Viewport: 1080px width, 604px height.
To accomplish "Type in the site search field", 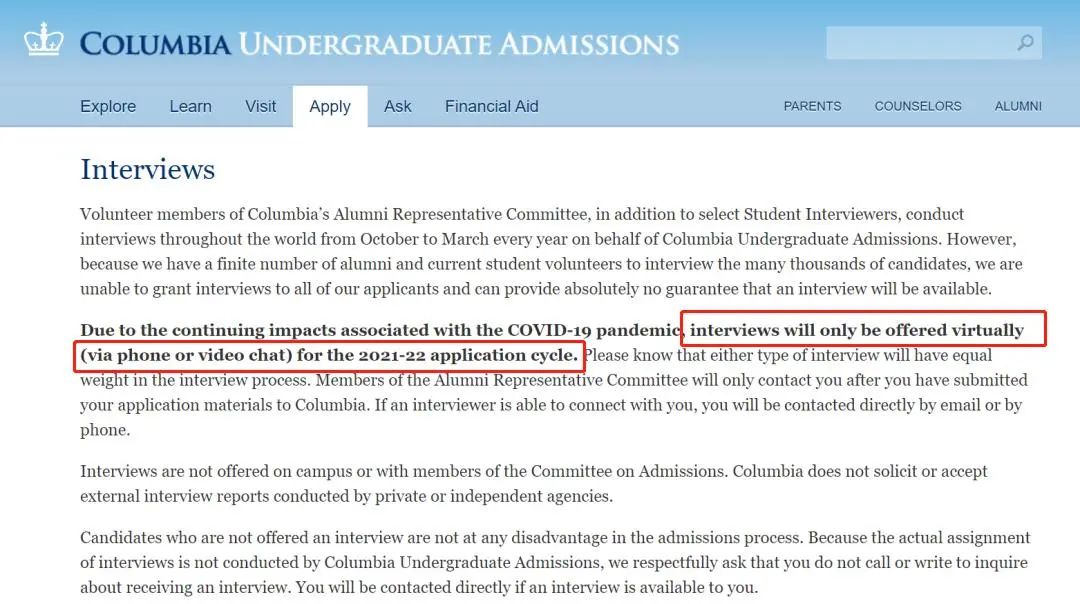I will 920,43.
